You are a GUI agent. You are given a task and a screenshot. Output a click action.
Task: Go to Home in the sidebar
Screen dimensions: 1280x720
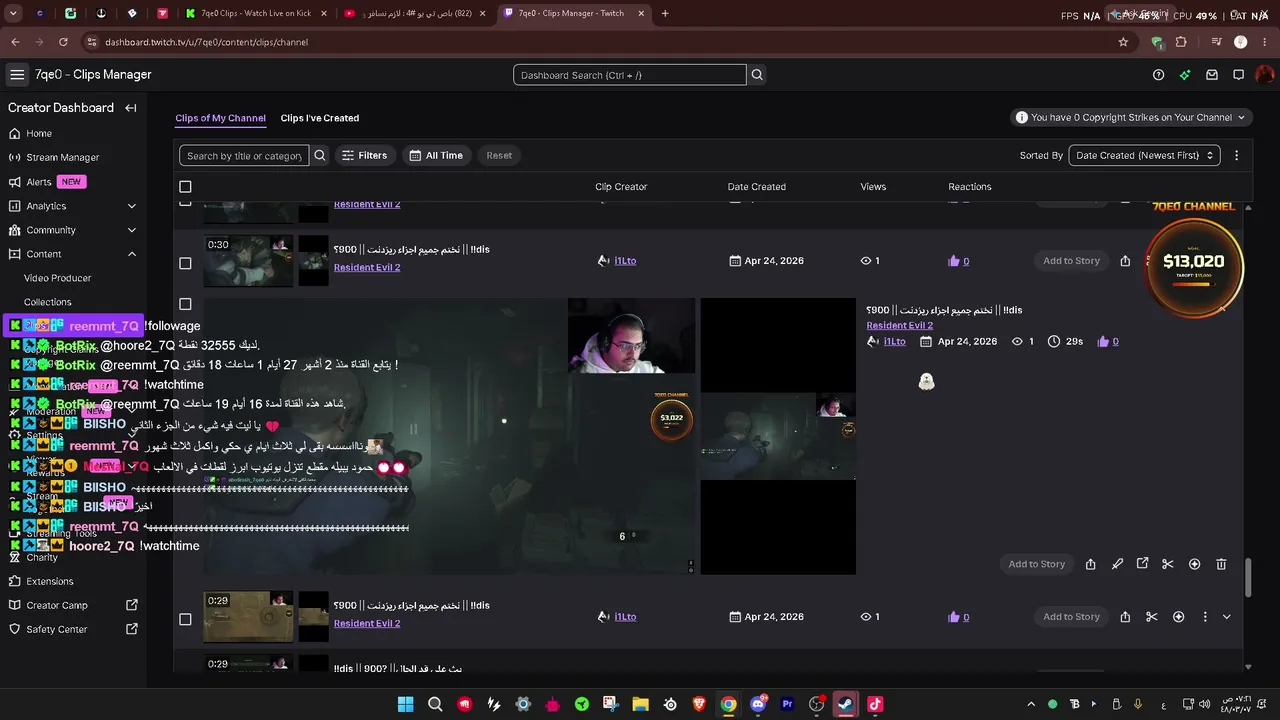39,133
